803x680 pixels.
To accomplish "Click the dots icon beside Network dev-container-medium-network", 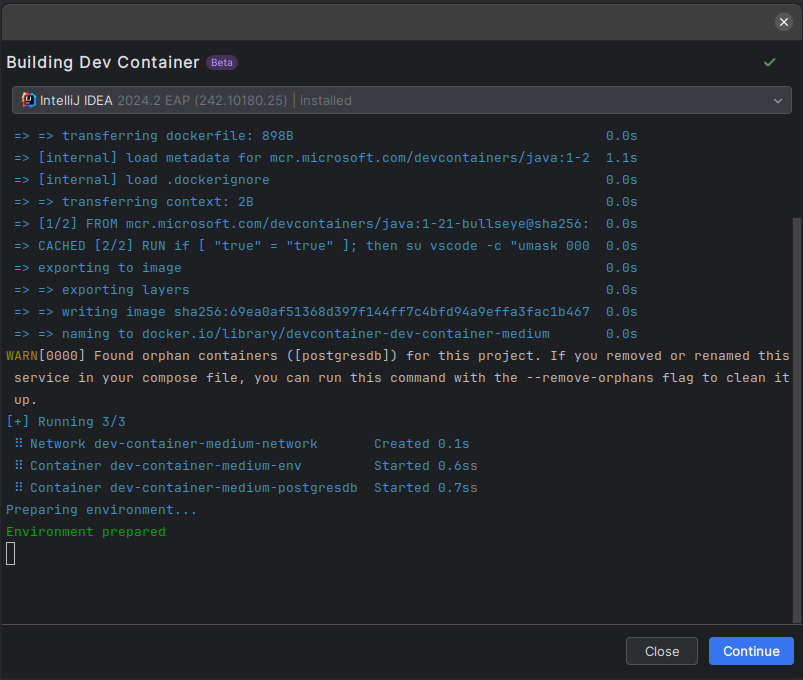I will 19,443.
